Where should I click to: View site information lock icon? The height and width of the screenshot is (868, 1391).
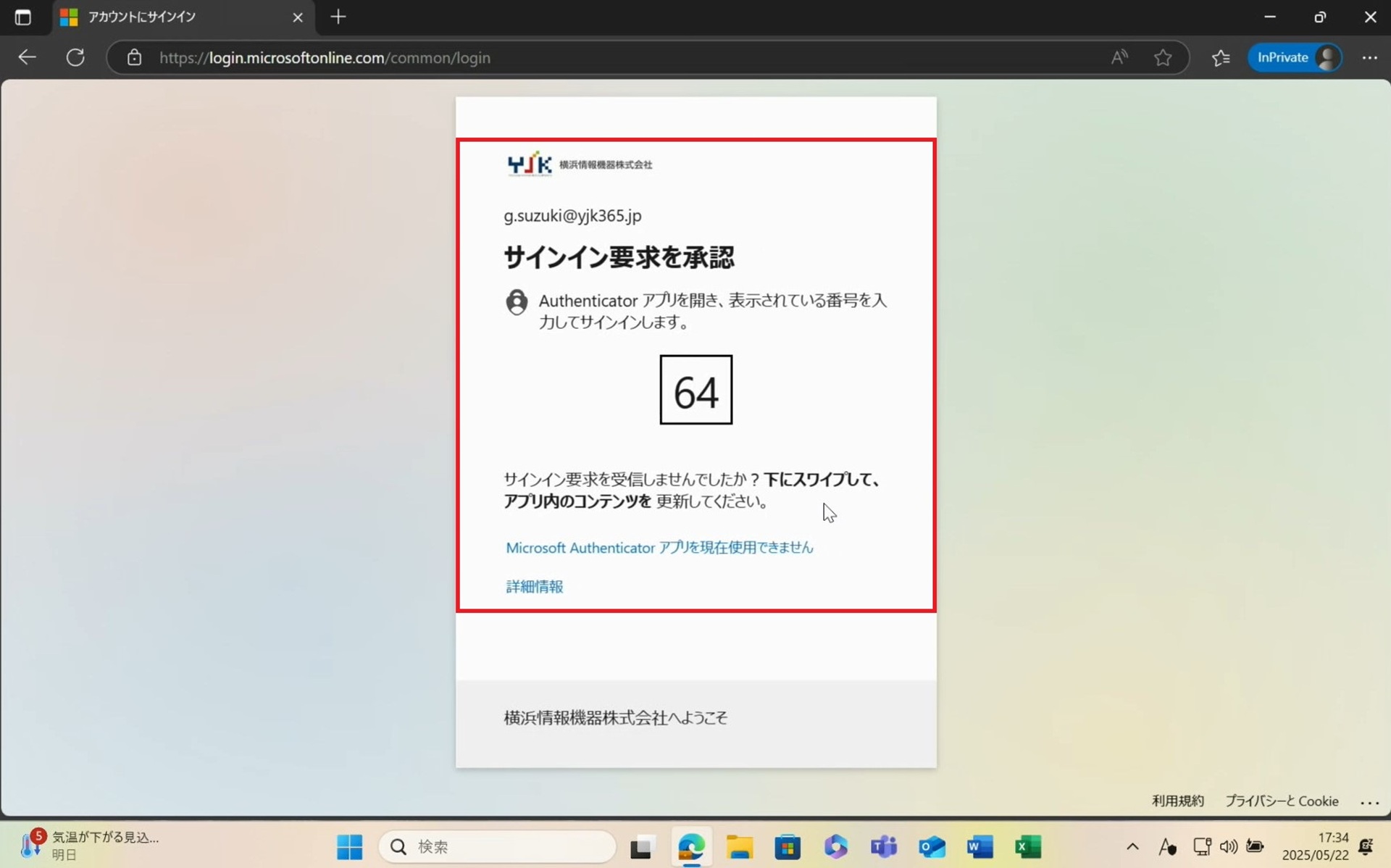click(134, 57)
